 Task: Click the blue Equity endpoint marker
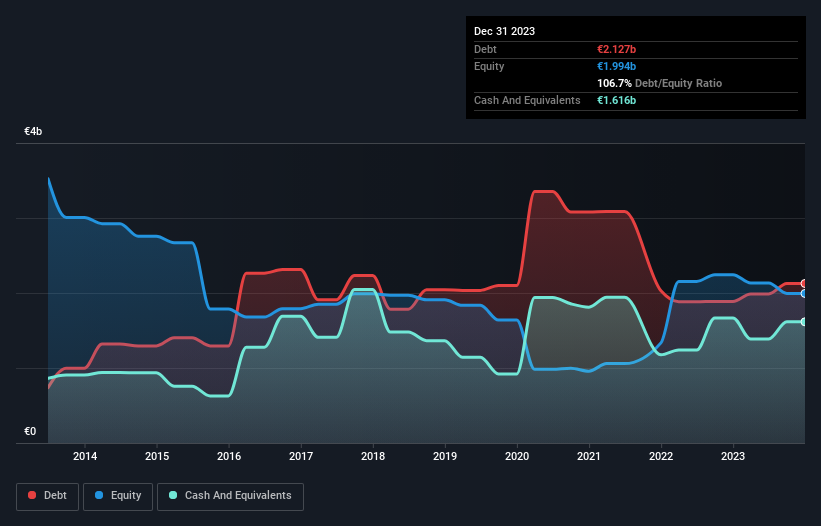point(804,294)
